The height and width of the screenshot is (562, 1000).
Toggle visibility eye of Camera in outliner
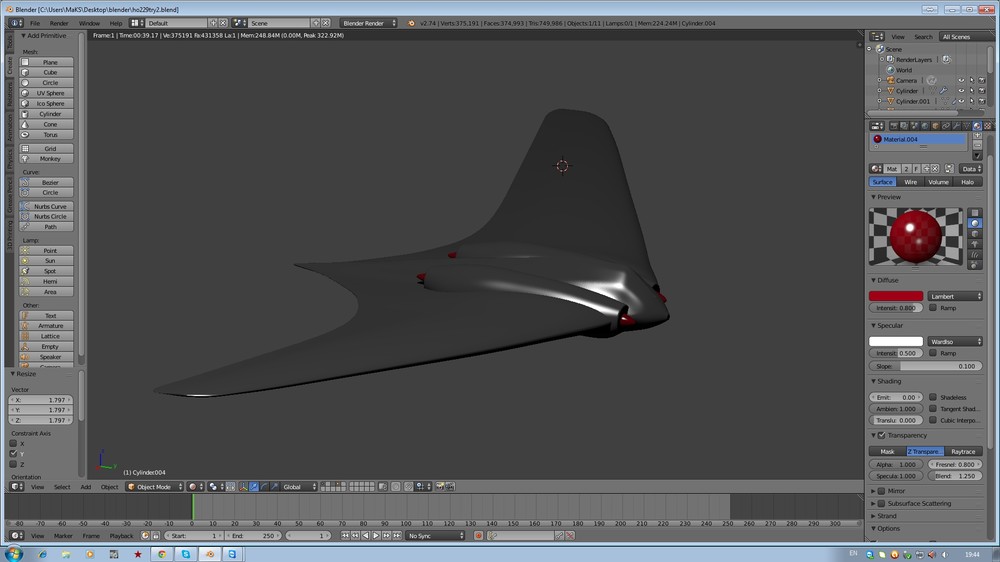[x=960, y=80]
